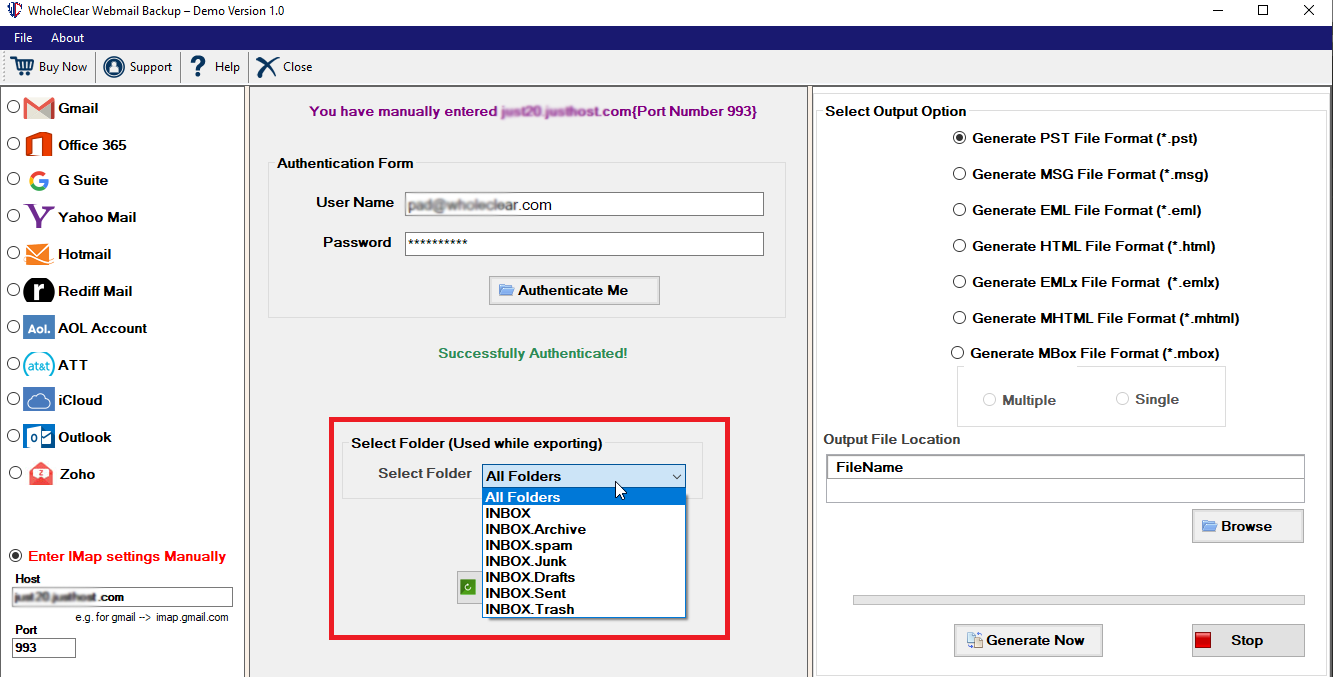The width and height of the screenshot is (1333, 677).
Task: Click the Stop button
Action: [1248, 640]
